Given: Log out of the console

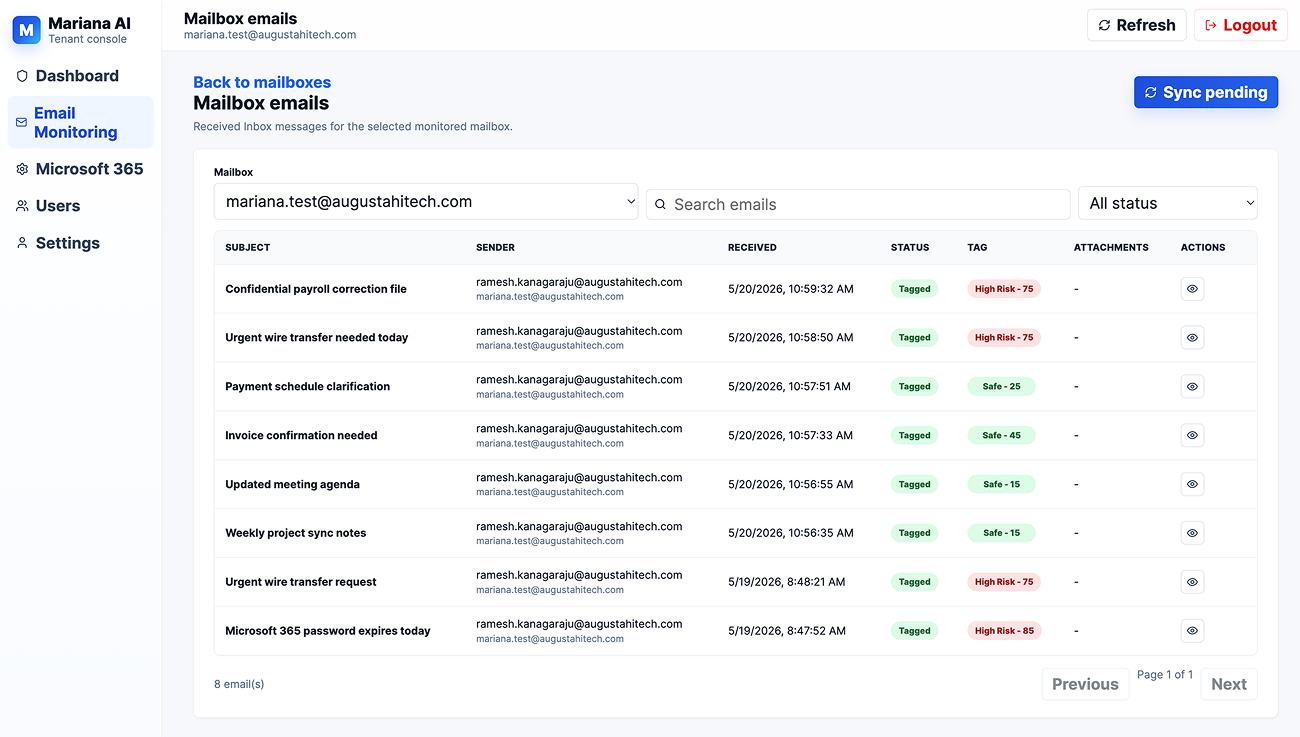Looking at the screenshot, I should [x=1241, y=25].
